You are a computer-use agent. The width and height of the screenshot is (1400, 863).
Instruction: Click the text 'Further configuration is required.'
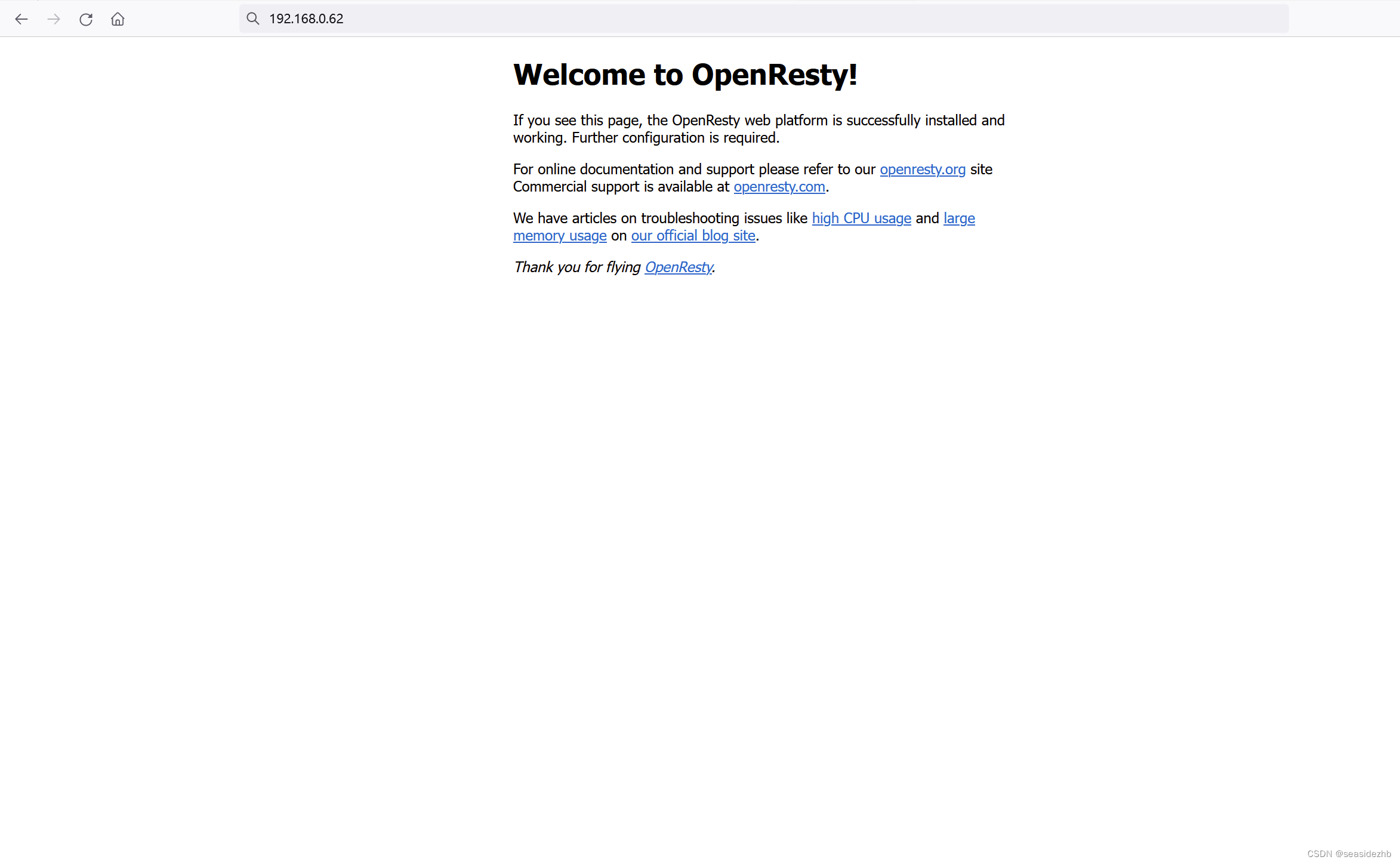(676, 138)
